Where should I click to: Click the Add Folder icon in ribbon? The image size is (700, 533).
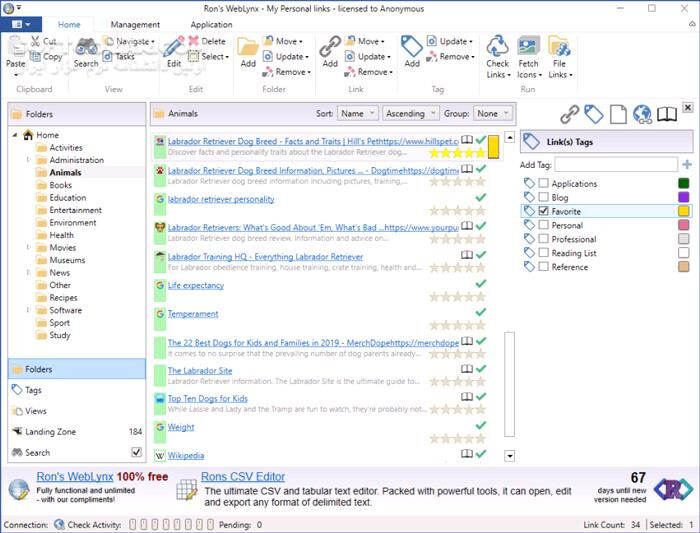(x=247, y=47)
